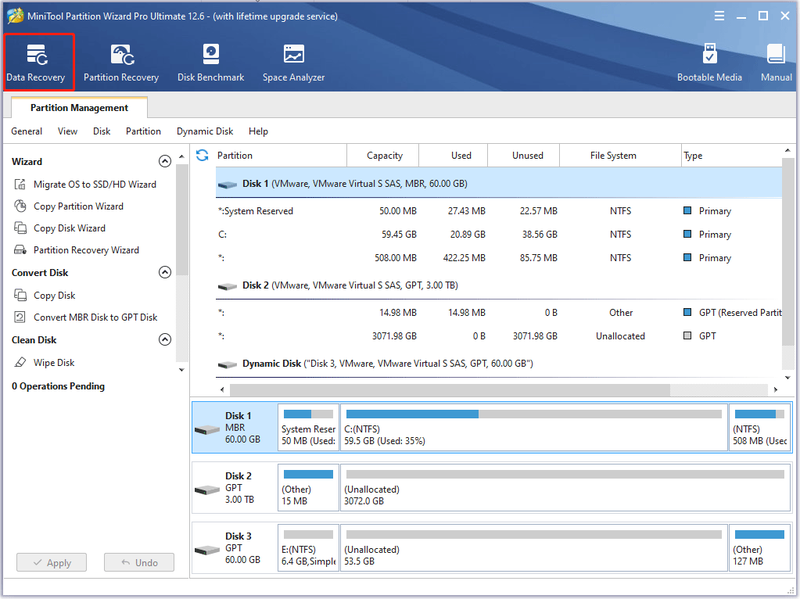
Task: Open the Data Recovery tool
Action: click(x=36, y=63)
